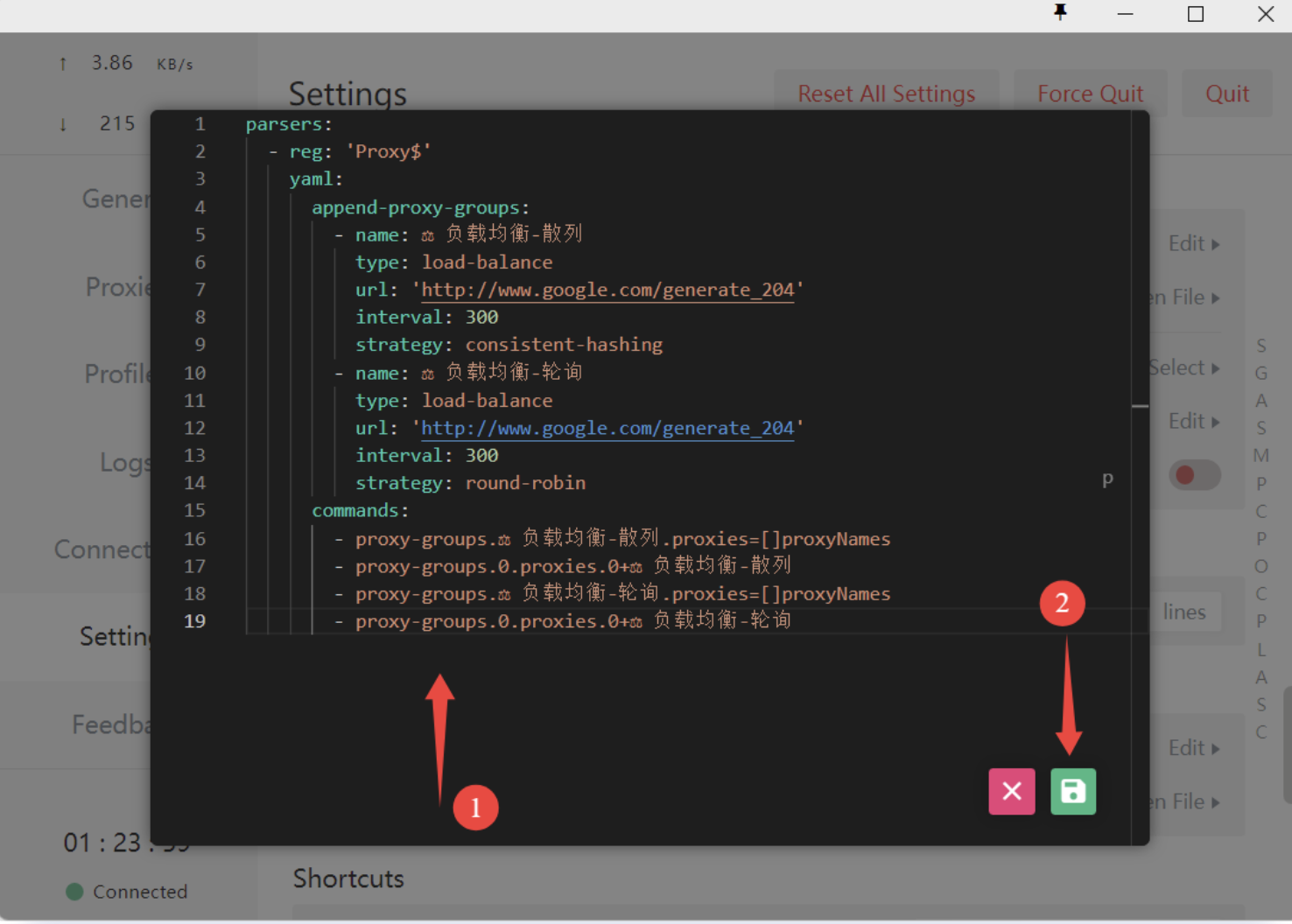The height and width of the screenshot is (924, 1292).
Task: Click the upload speed 3.86 KB/s readout
Action: point(126,63)
